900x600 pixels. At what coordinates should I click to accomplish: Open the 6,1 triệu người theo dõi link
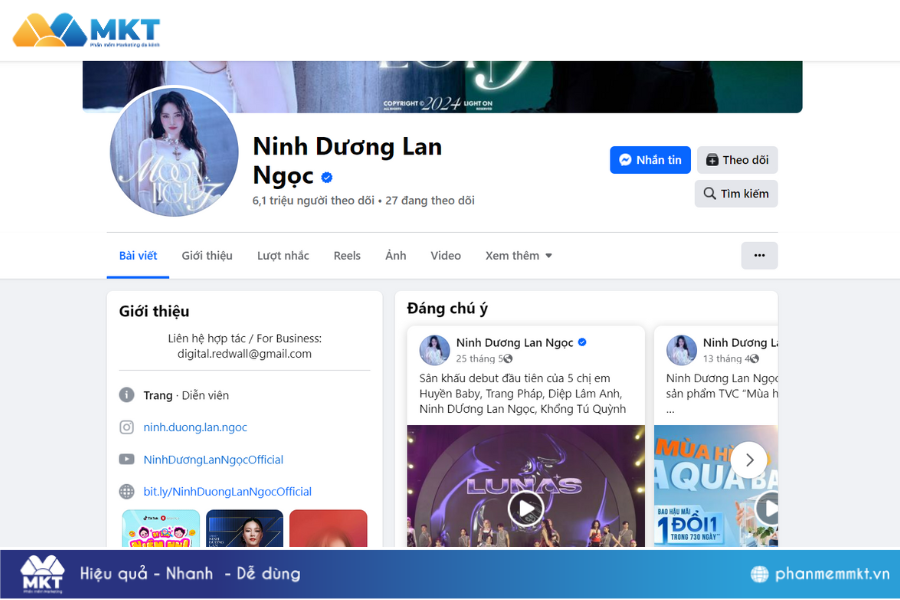(313, 200)
